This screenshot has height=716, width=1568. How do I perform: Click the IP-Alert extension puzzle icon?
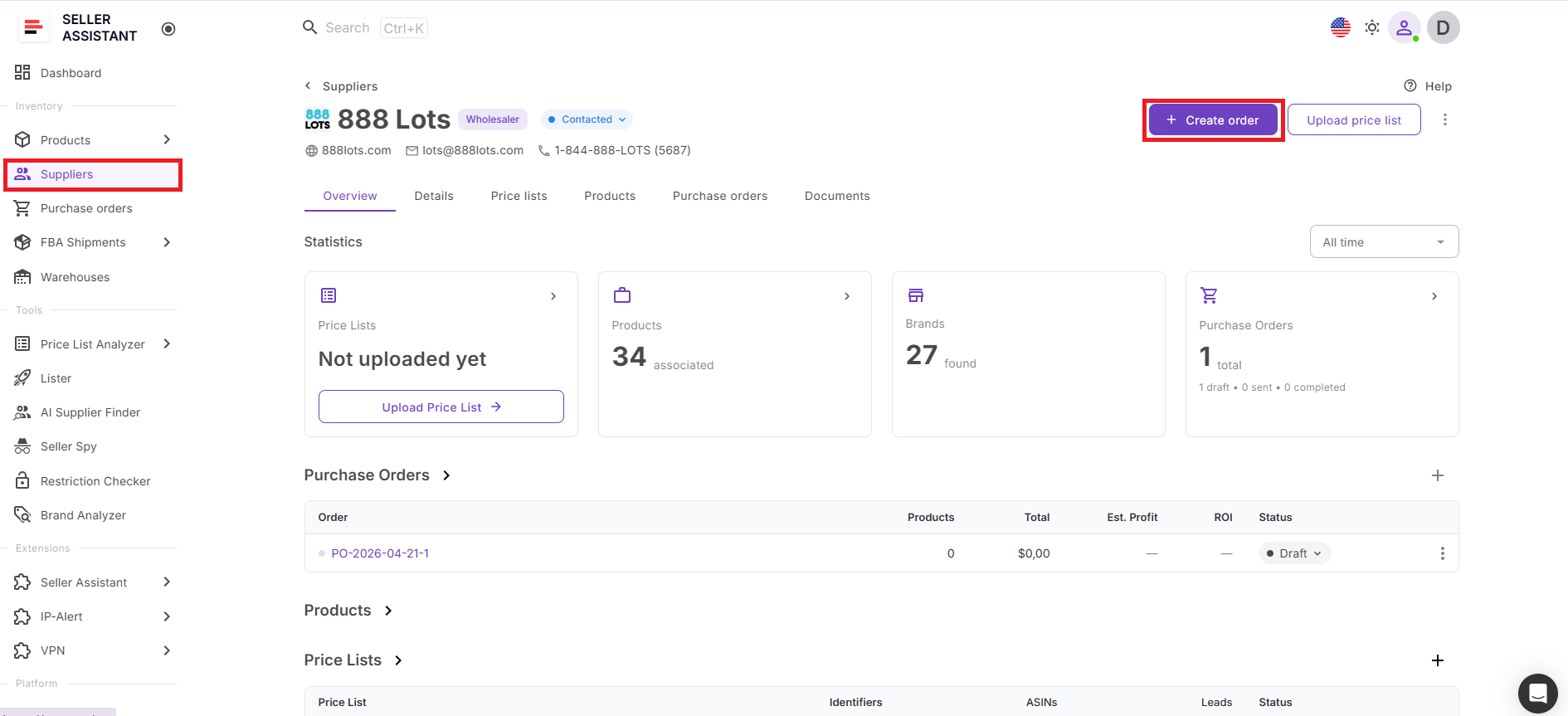[x=22, y=616]
